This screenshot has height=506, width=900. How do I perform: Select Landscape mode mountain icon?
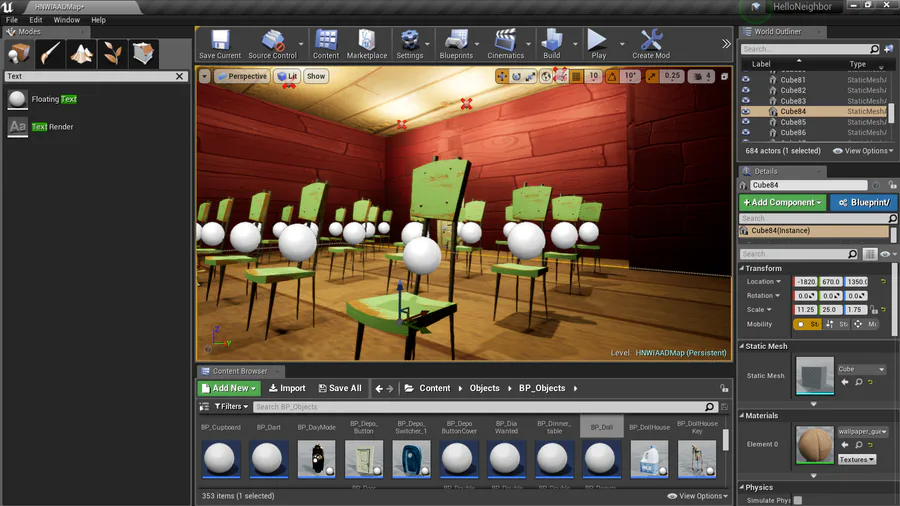(x=81, y=54)
